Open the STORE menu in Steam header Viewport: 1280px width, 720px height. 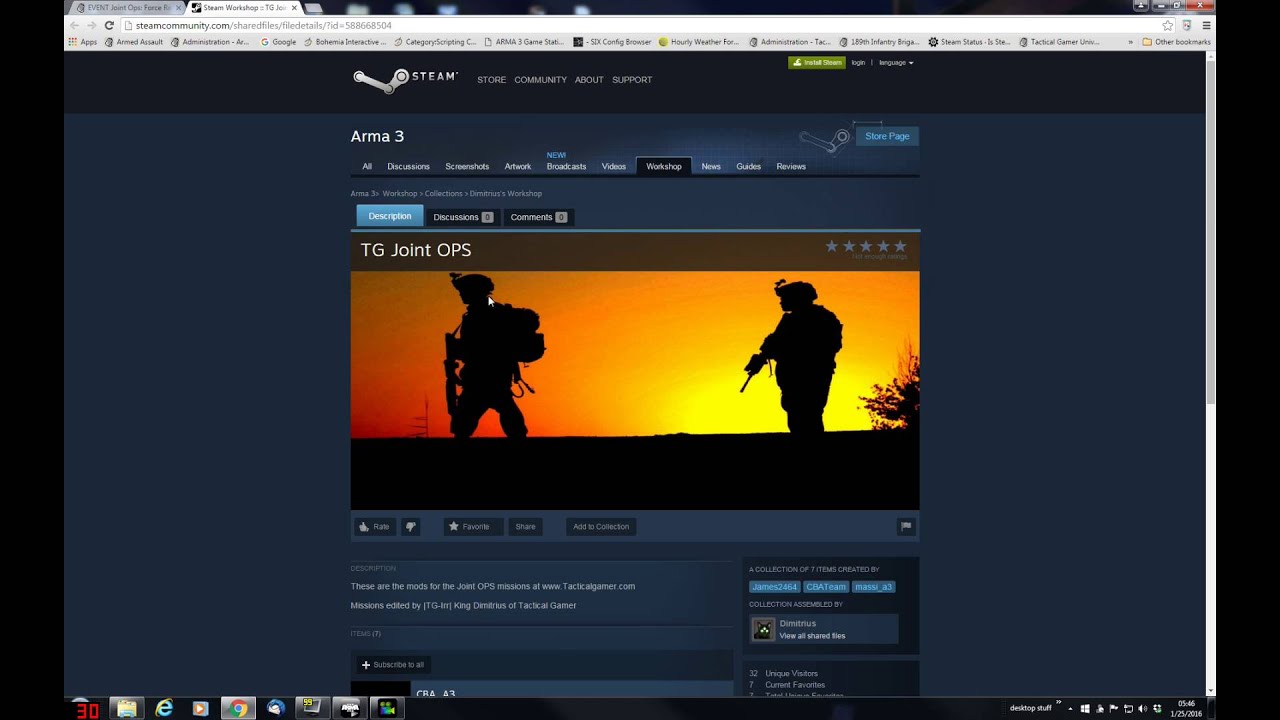491,80
